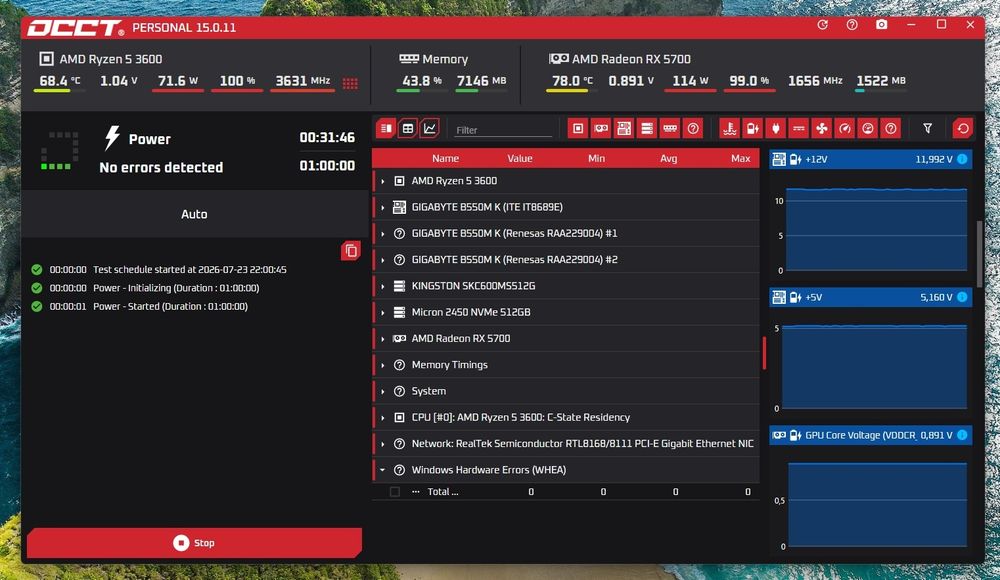Toggle the other-type readings filter
The height and width of the screenshot is (580, 1000).
coord(890,129)
